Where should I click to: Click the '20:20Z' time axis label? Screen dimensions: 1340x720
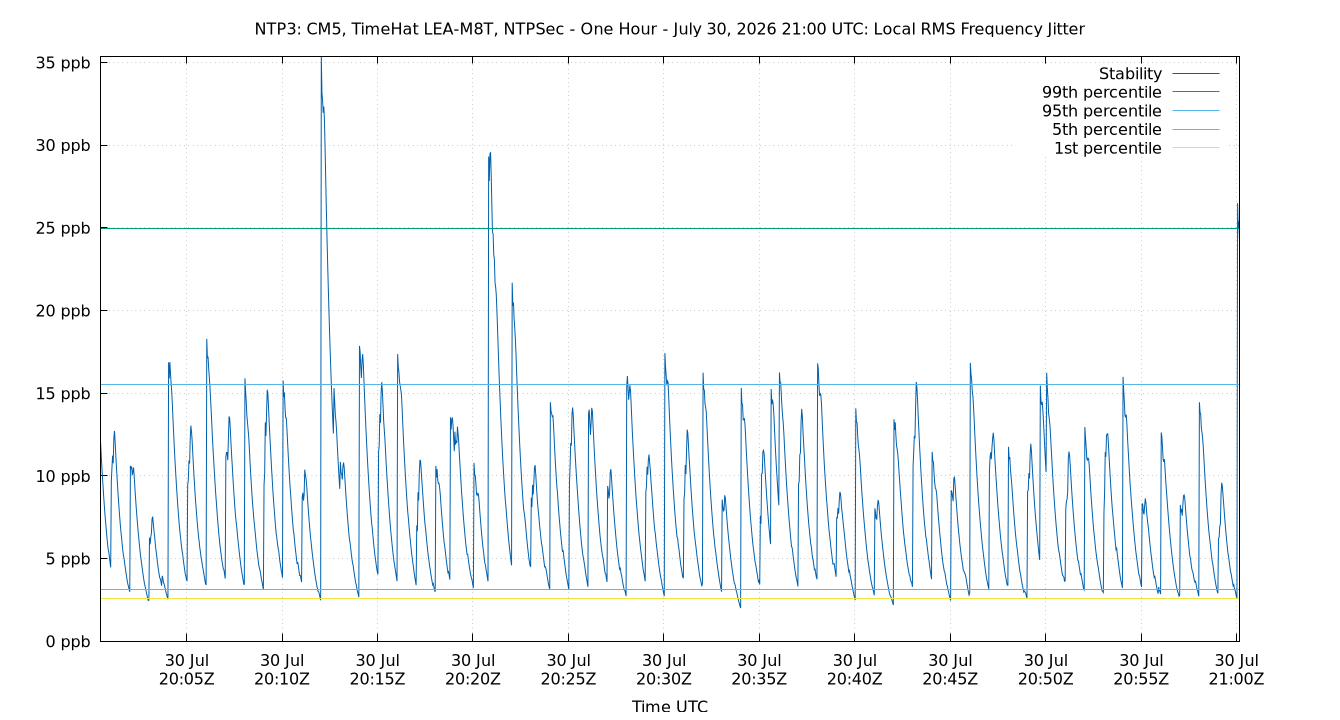[473, 678]
